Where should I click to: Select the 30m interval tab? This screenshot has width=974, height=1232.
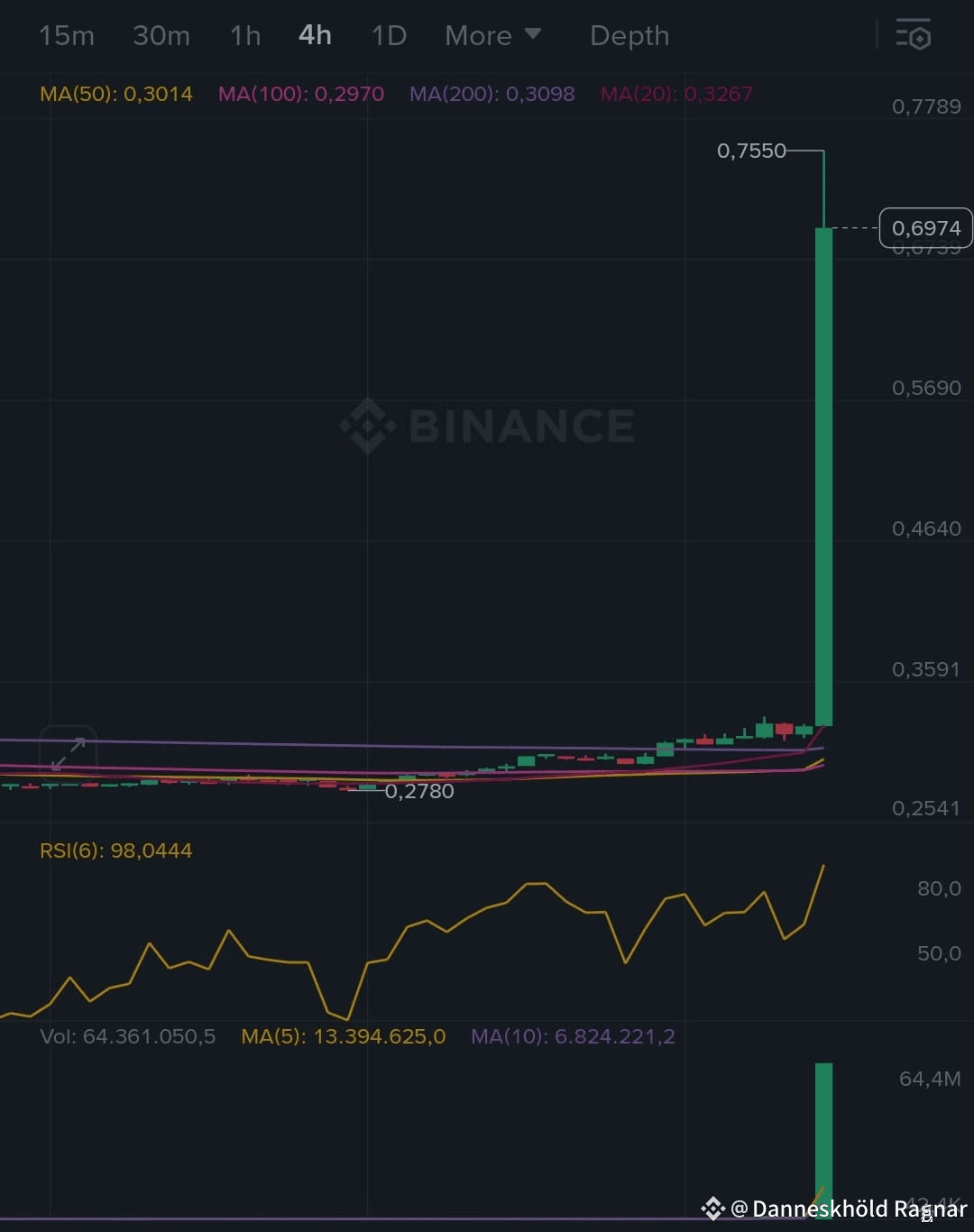coord(161,36)
